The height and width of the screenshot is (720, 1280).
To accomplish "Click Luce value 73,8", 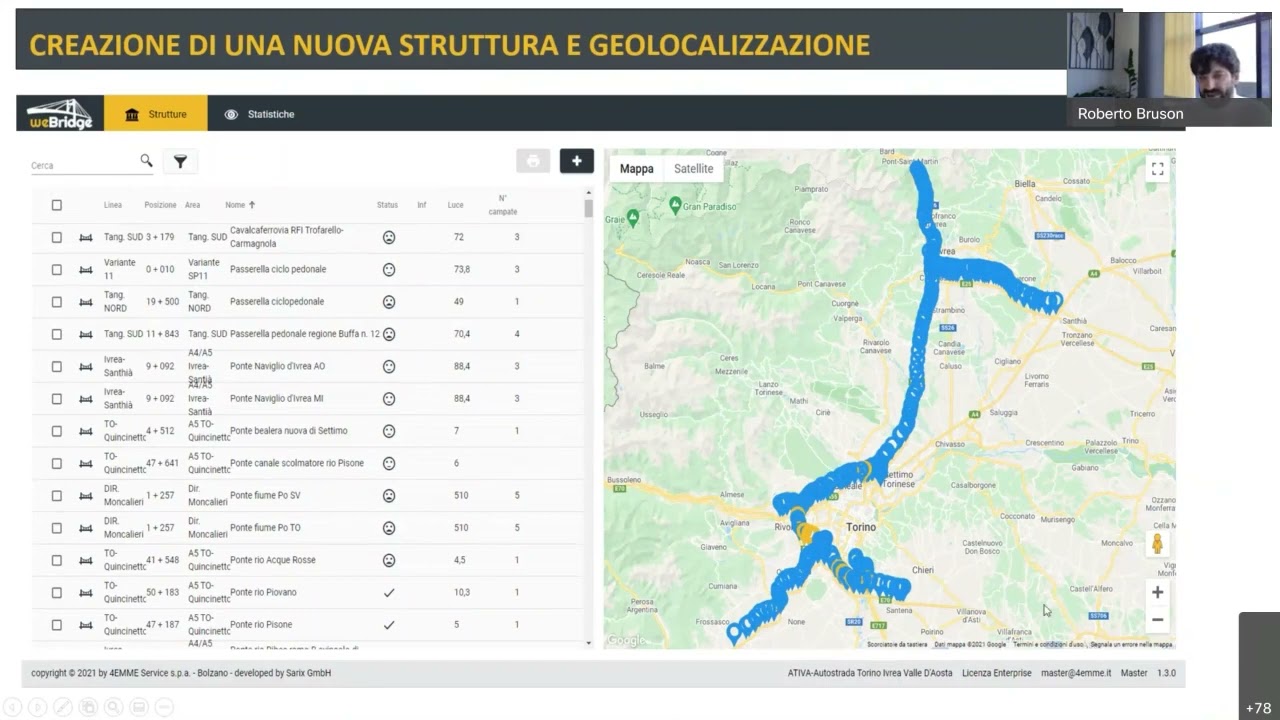I will point(461,270).
